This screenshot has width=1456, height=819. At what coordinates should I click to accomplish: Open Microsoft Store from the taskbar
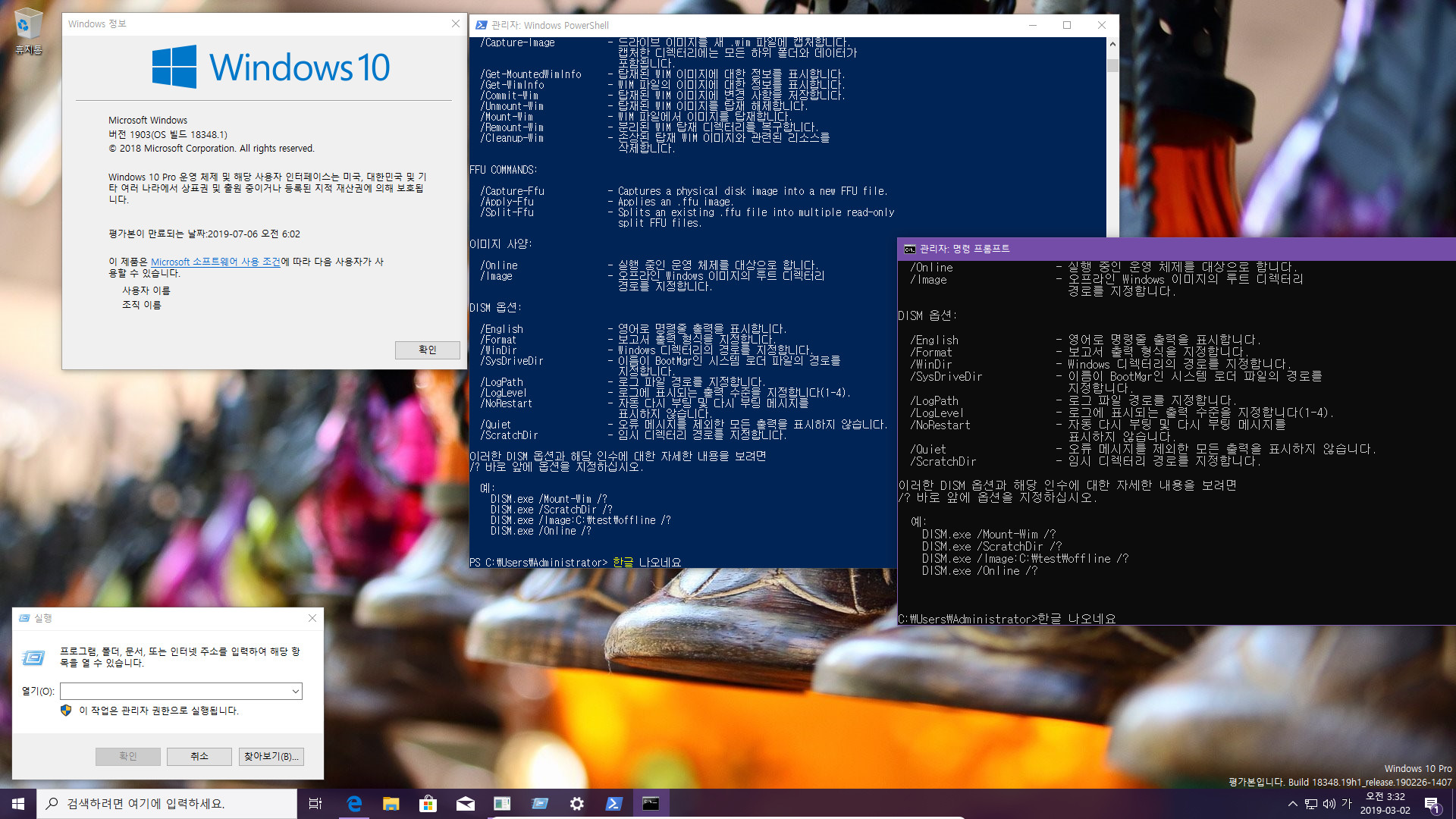click(428, 804)
